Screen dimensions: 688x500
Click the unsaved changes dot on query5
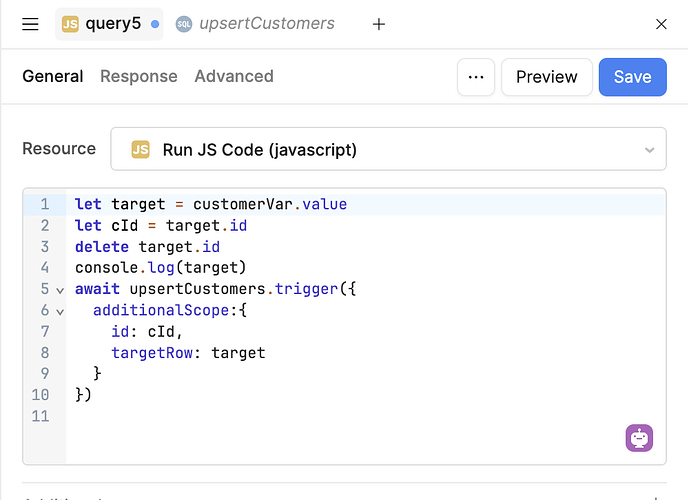154,24
